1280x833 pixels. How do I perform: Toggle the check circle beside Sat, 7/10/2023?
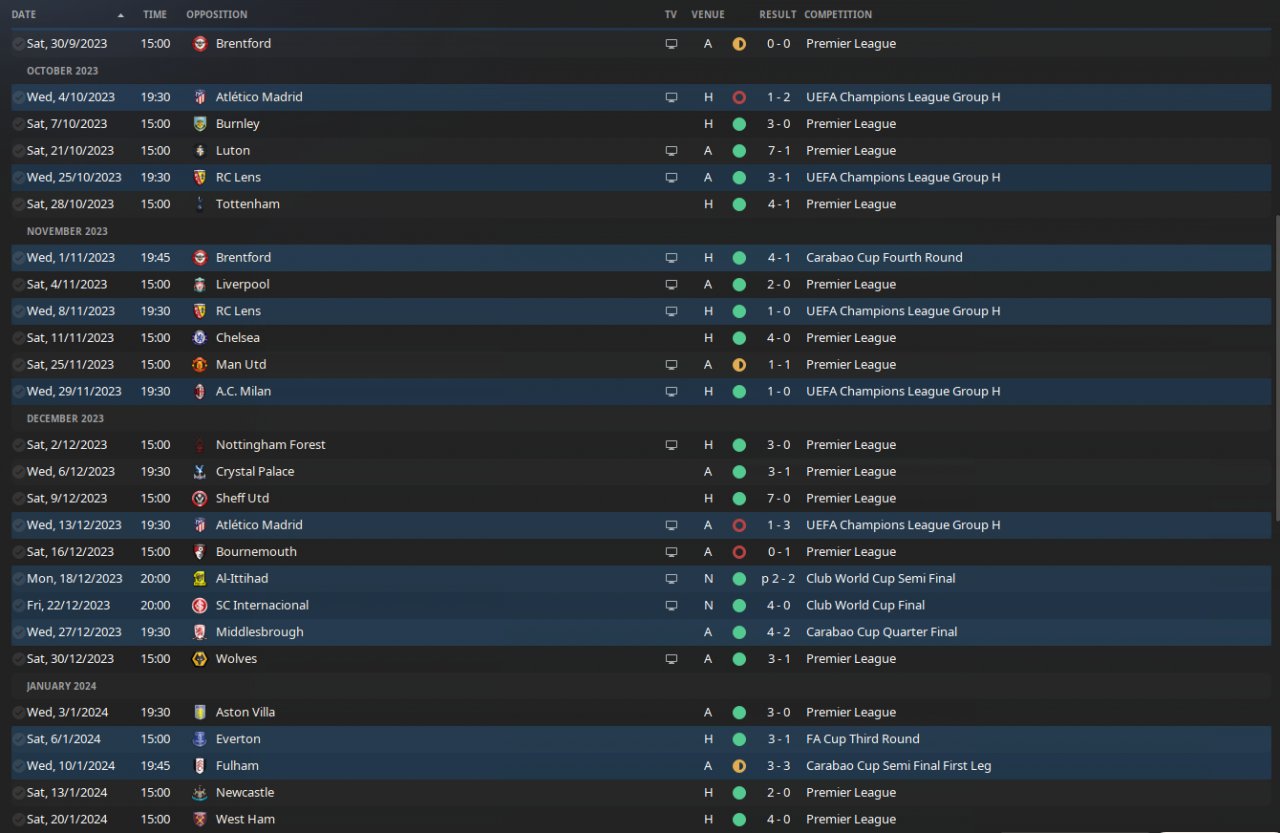click(x=19, y=124)
